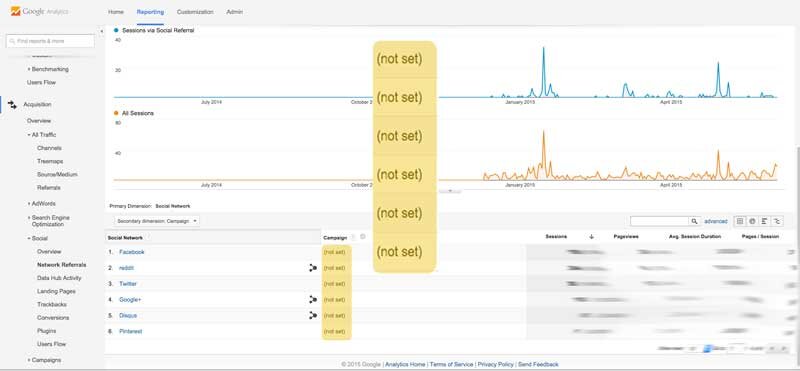Collapse the Social section
800x371 pixels.
[x=37, y=238]
